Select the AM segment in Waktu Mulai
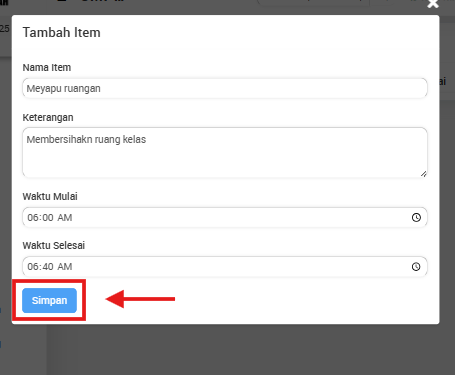The width and height of the screenshot is (455, 375). pyautogui.click(x=65, y=218)
